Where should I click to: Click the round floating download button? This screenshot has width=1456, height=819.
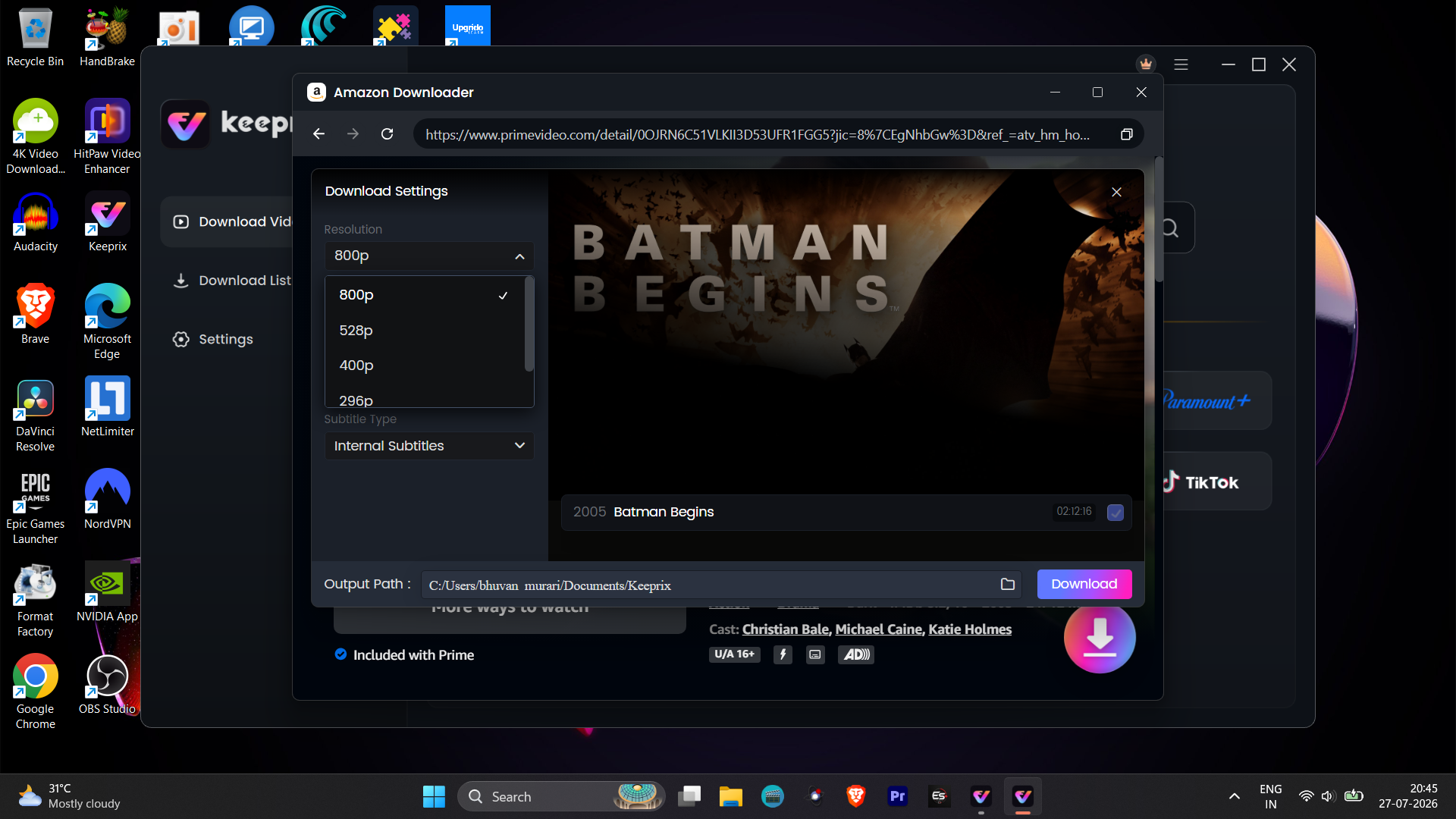pyautogui.click(x=1100, y=638)
